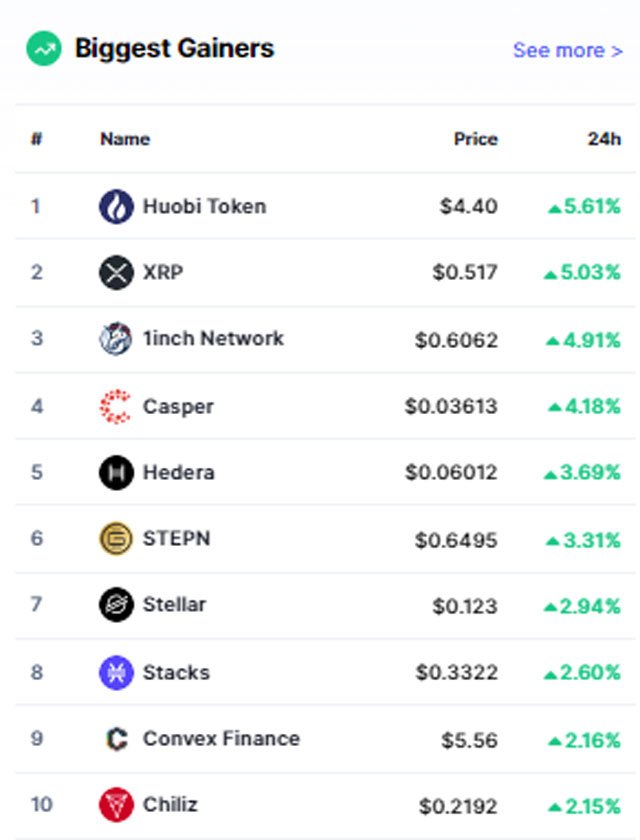640x840 pixels.
Task: Open the Huobi Token name link
Action: (205, 206)
